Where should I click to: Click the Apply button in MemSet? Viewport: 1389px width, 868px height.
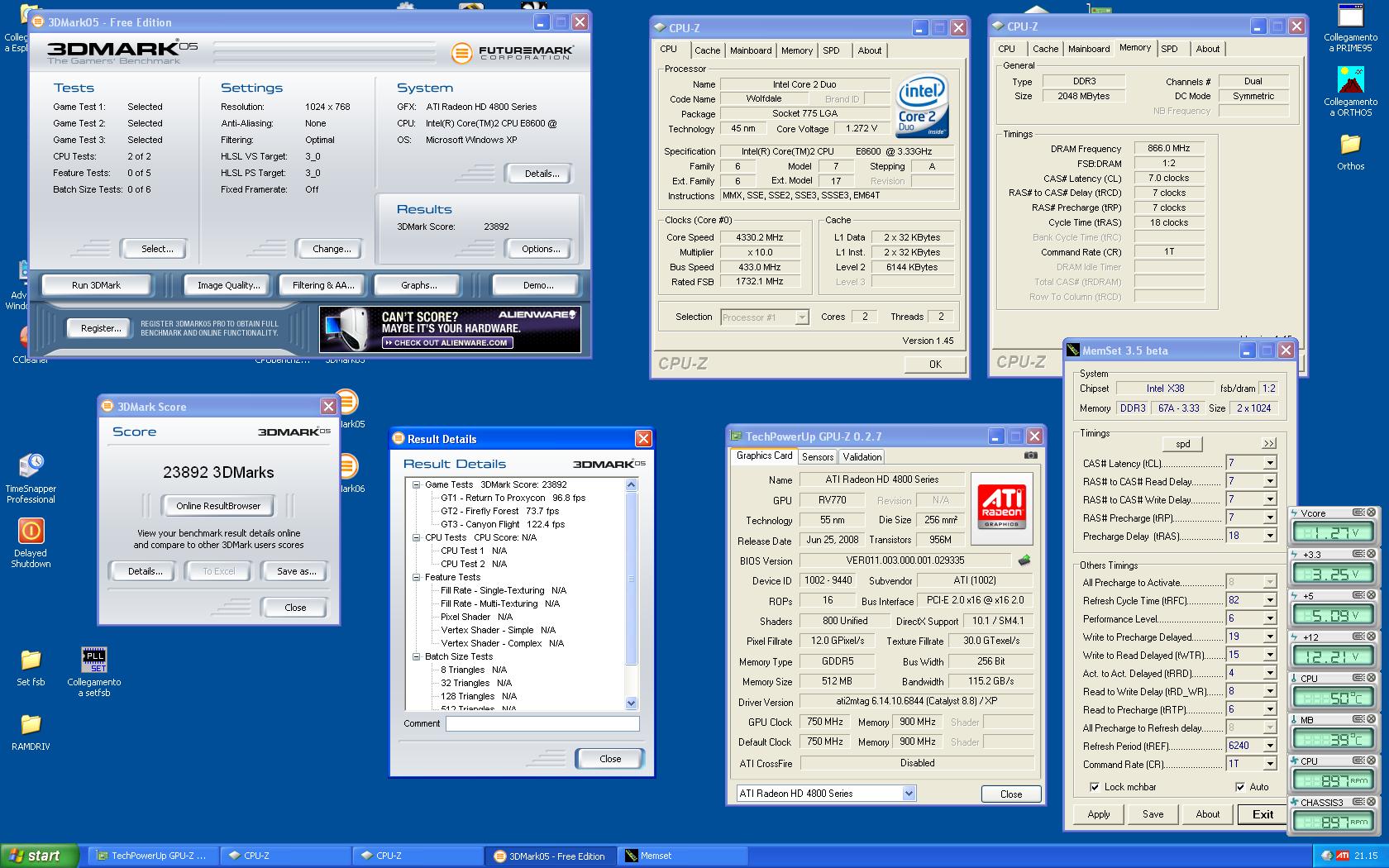point(1099,814)
